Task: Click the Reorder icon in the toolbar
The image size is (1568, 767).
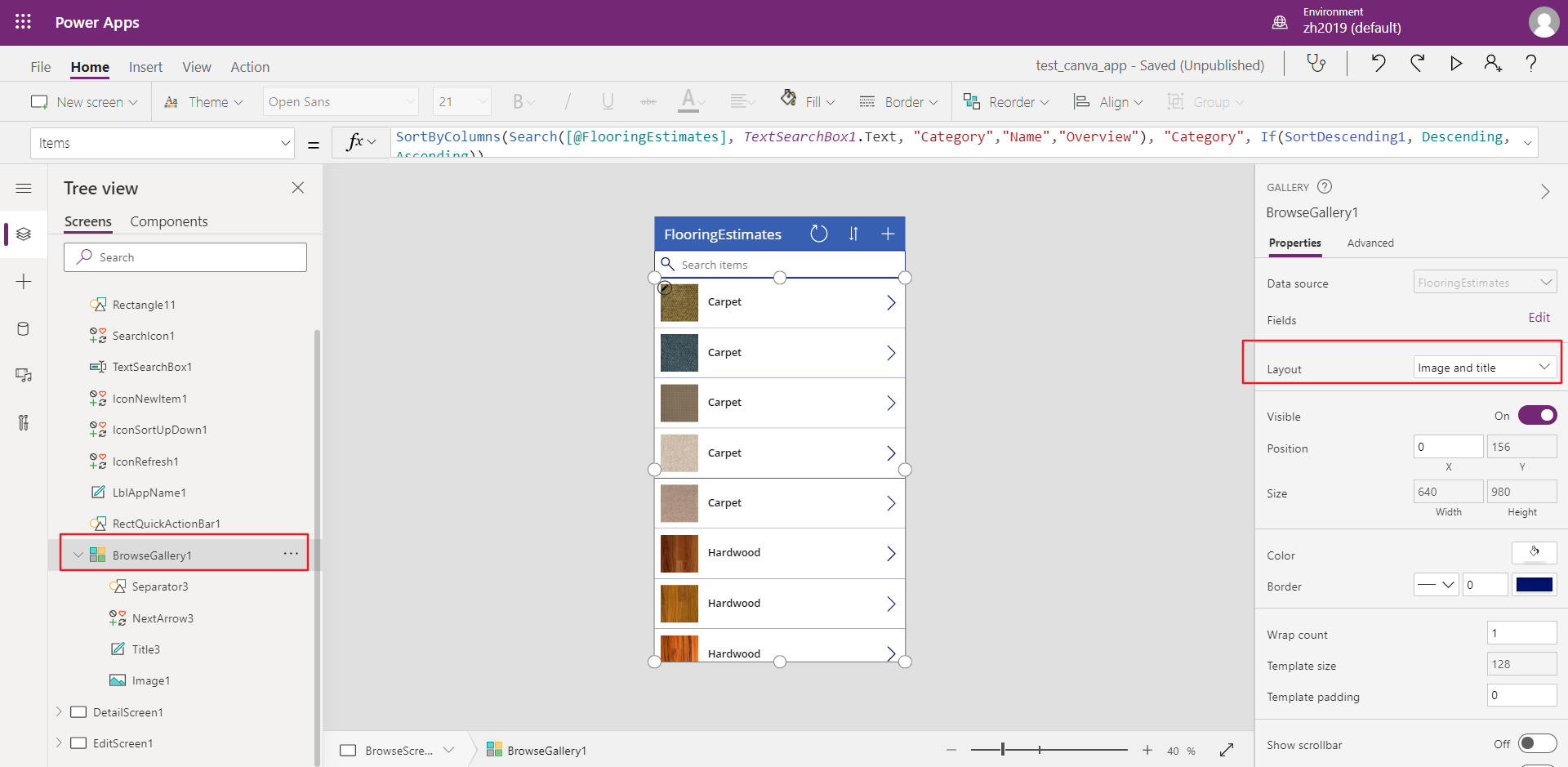Action: 971,100
